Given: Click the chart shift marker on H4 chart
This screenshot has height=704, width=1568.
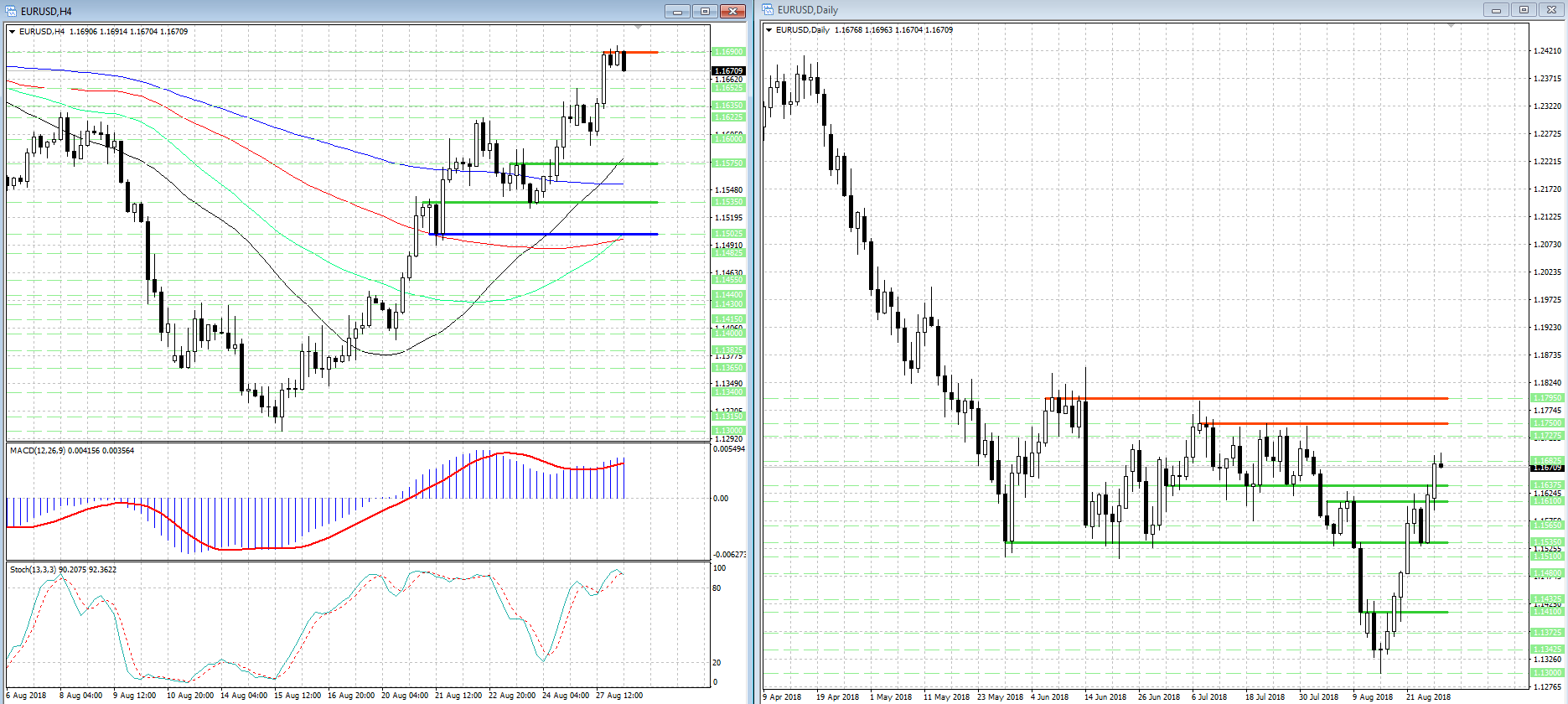Looking at the screenshot, I should click(638, 28).
